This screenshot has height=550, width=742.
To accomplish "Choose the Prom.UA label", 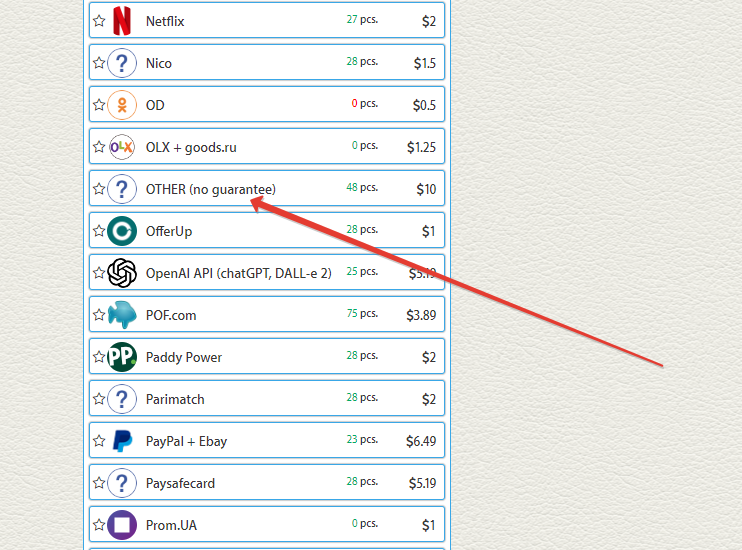I will [171, 525].
